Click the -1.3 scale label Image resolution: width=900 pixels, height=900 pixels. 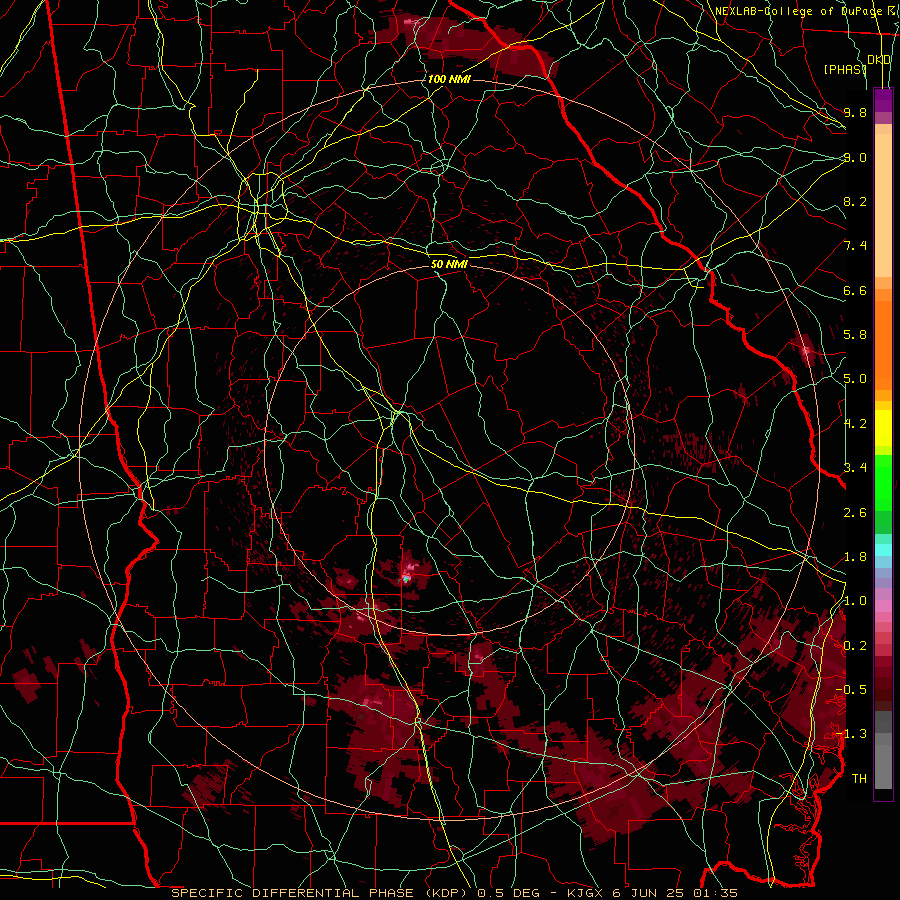click(x=852, y=734)
